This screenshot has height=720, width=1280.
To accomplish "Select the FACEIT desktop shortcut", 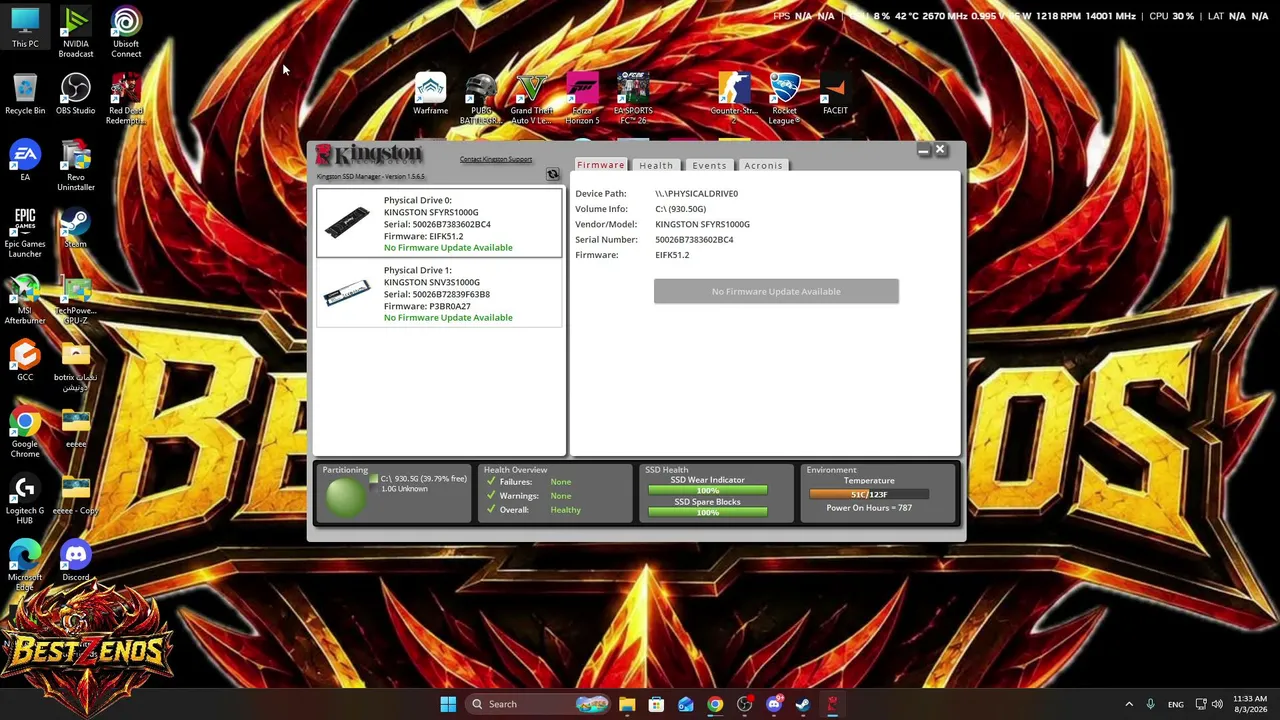I will point(835,94).
